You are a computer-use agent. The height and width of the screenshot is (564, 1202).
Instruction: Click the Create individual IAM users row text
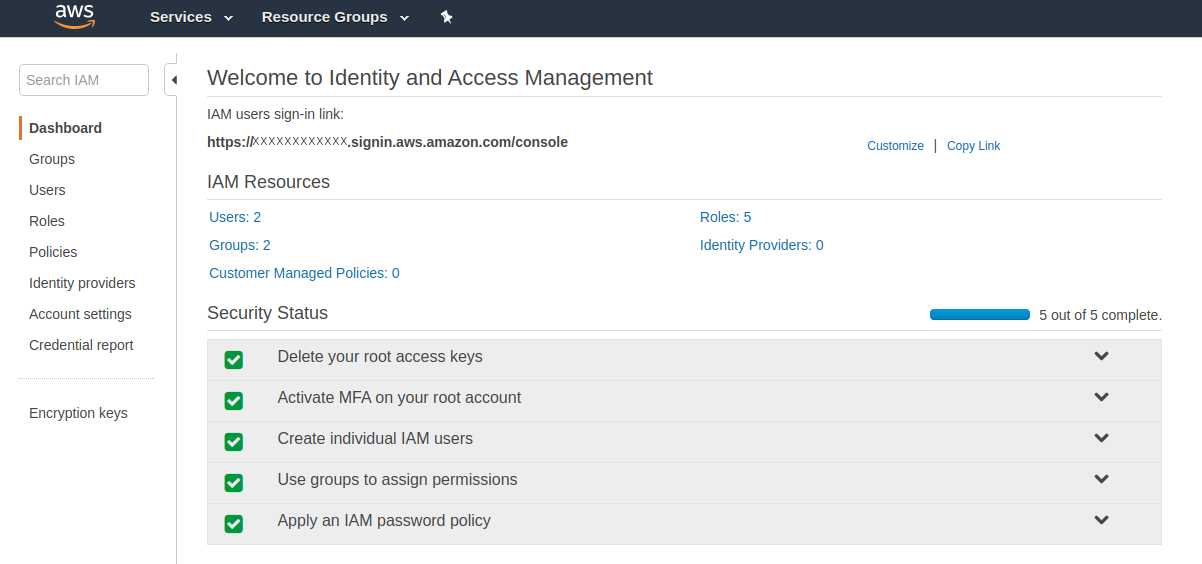tap(375, 438)
